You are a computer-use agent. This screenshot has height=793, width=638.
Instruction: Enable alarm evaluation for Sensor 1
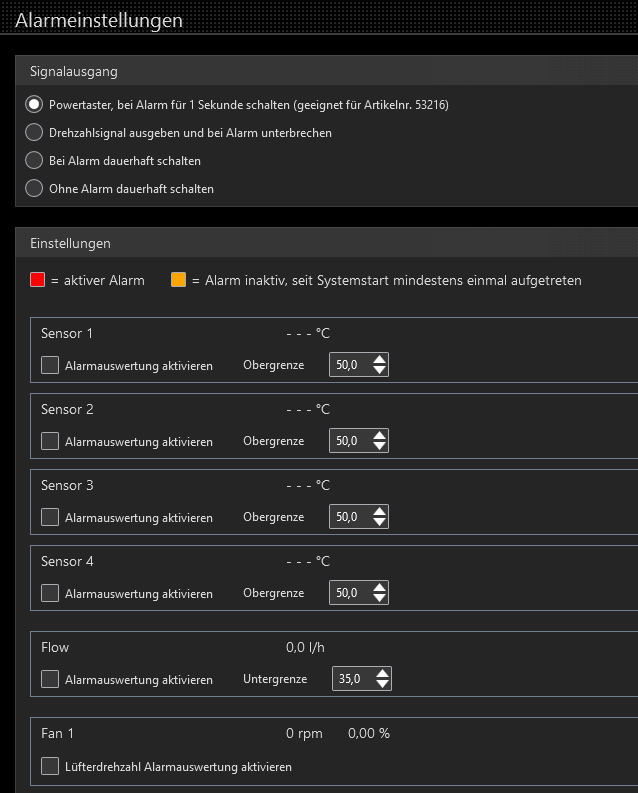(x=50, y=365)
